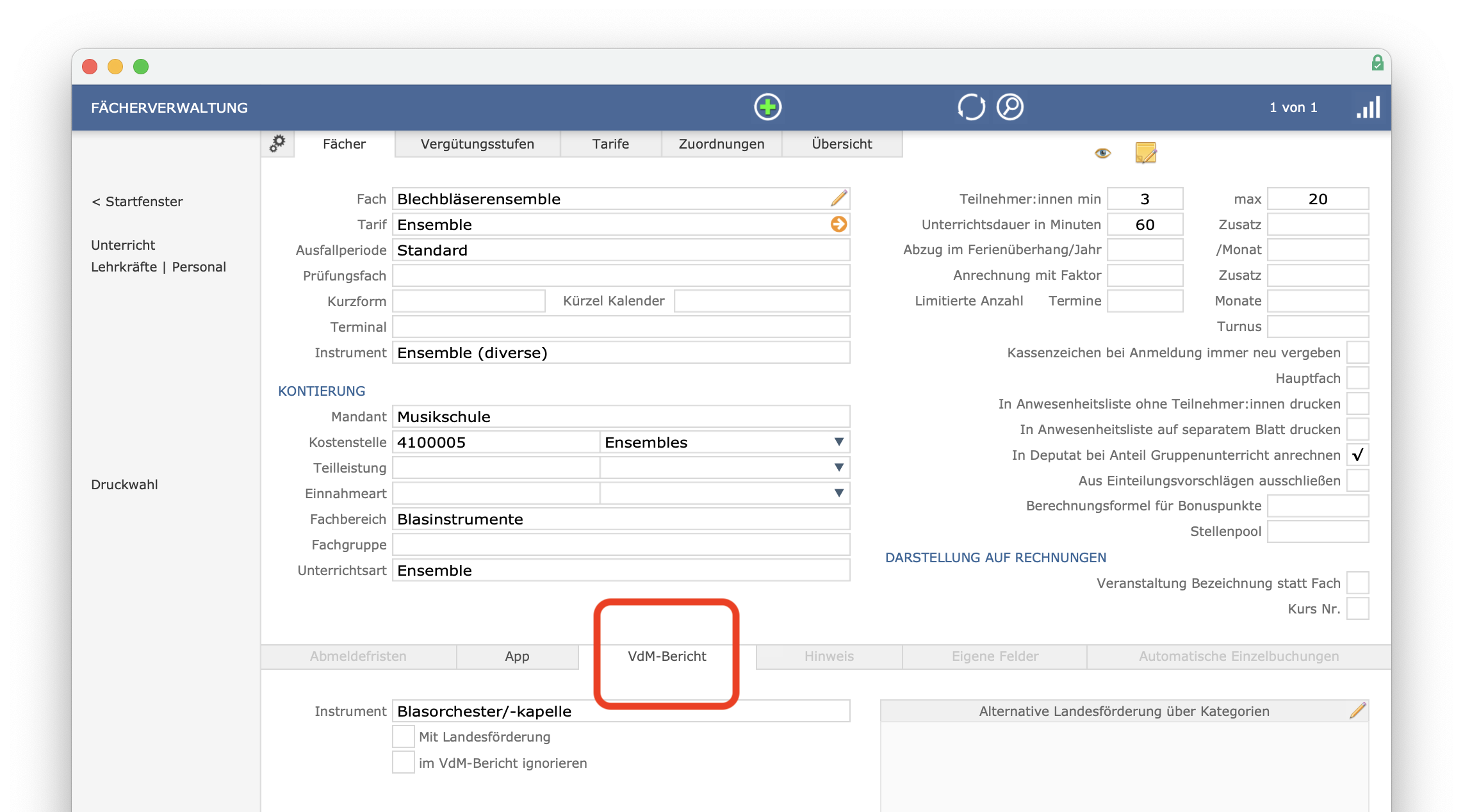Click orange arrow icon in Tarif field
Screen dimensions: 1463x812
[x=839, y=224]
